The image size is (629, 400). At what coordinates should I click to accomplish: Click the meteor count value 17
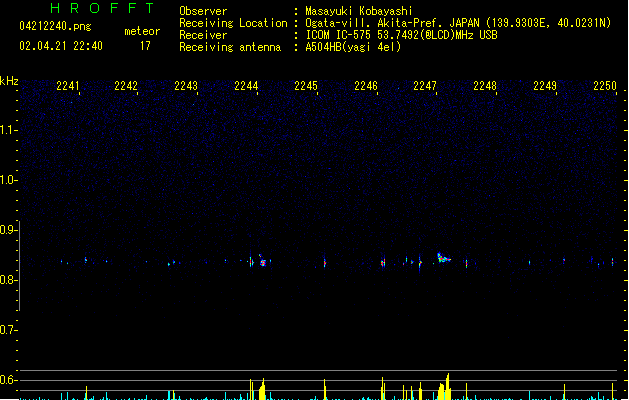(145, 46)
